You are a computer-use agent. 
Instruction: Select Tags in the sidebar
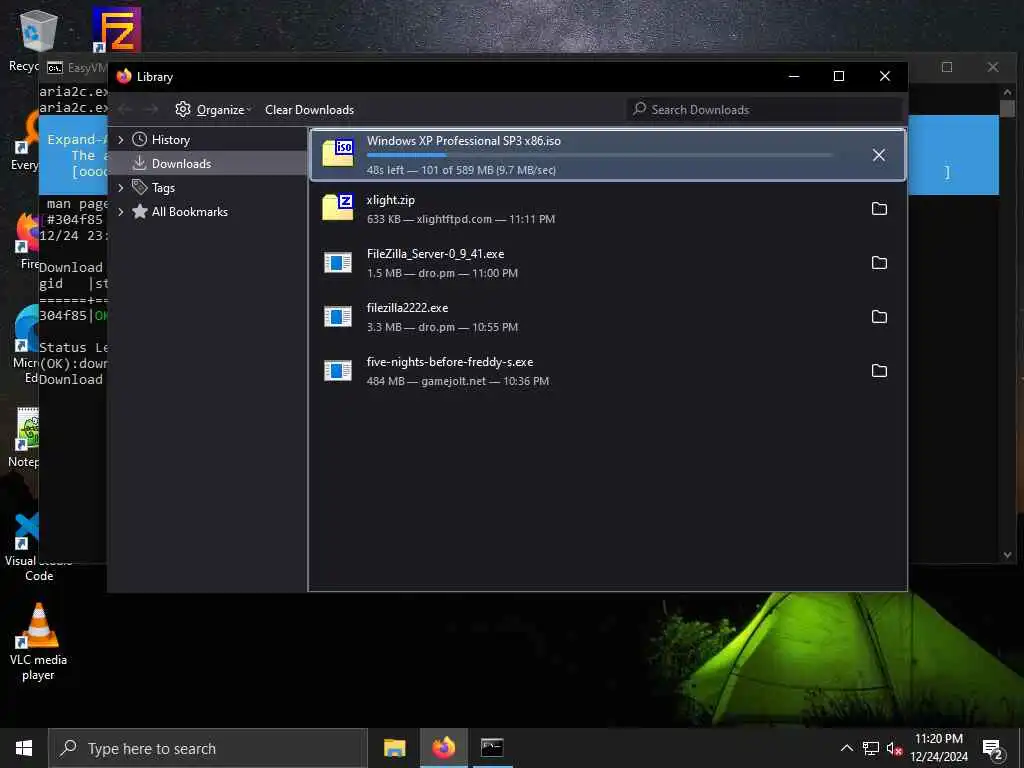163,188
